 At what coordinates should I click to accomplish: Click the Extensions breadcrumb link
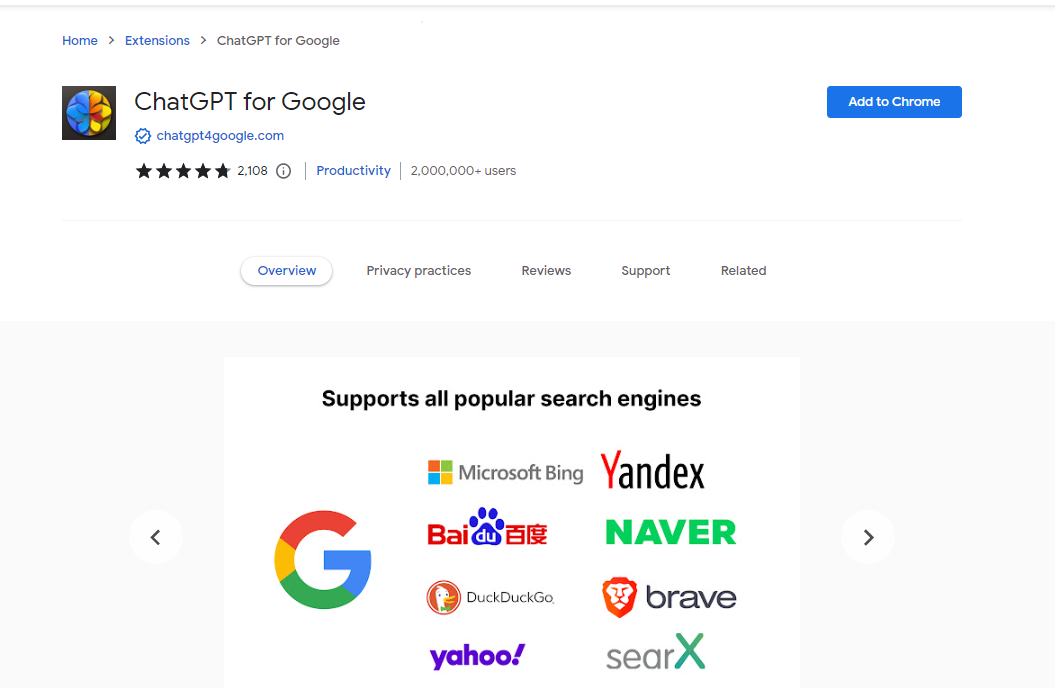(157, 41)
